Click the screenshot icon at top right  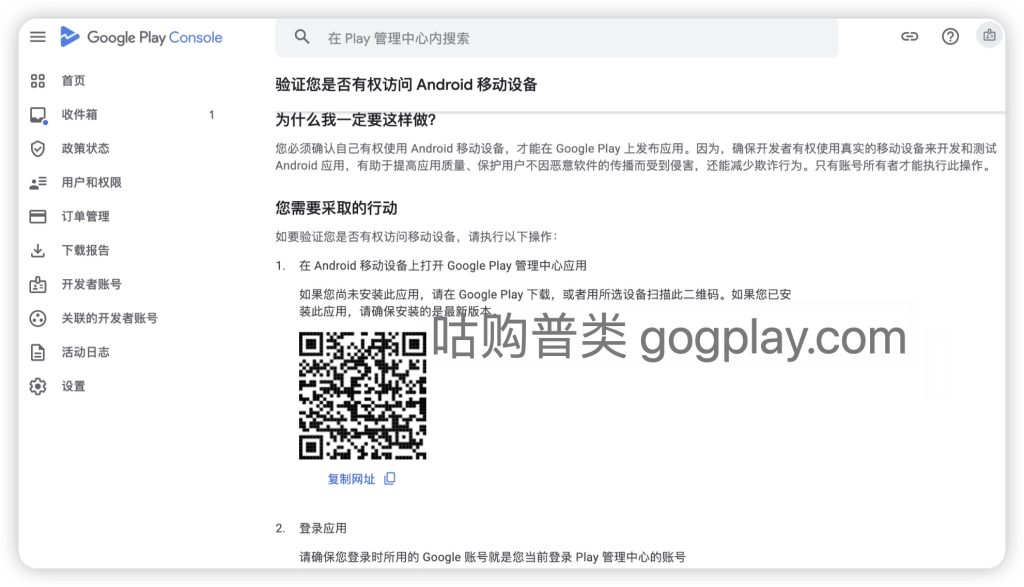tap(989, 36)
